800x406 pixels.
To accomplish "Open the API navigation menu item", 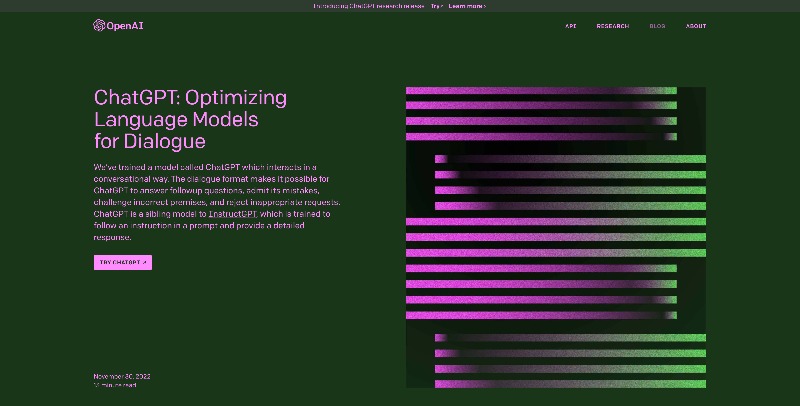I will (x=570, y=26).
